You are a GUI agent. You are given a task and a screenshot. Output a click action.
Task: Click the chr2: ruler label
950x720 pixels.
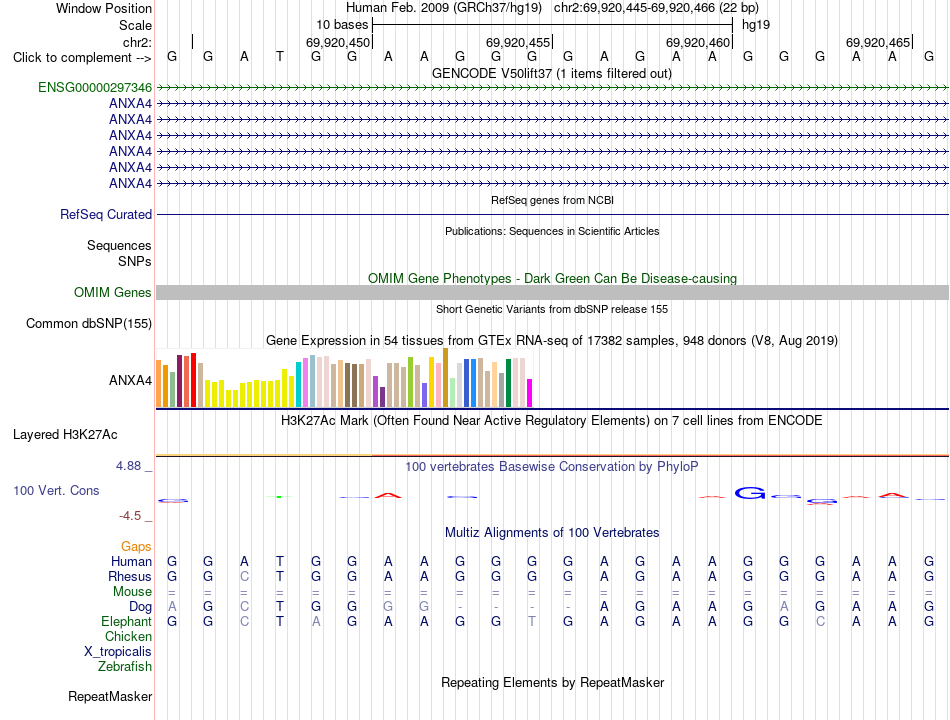coord(137,42)
